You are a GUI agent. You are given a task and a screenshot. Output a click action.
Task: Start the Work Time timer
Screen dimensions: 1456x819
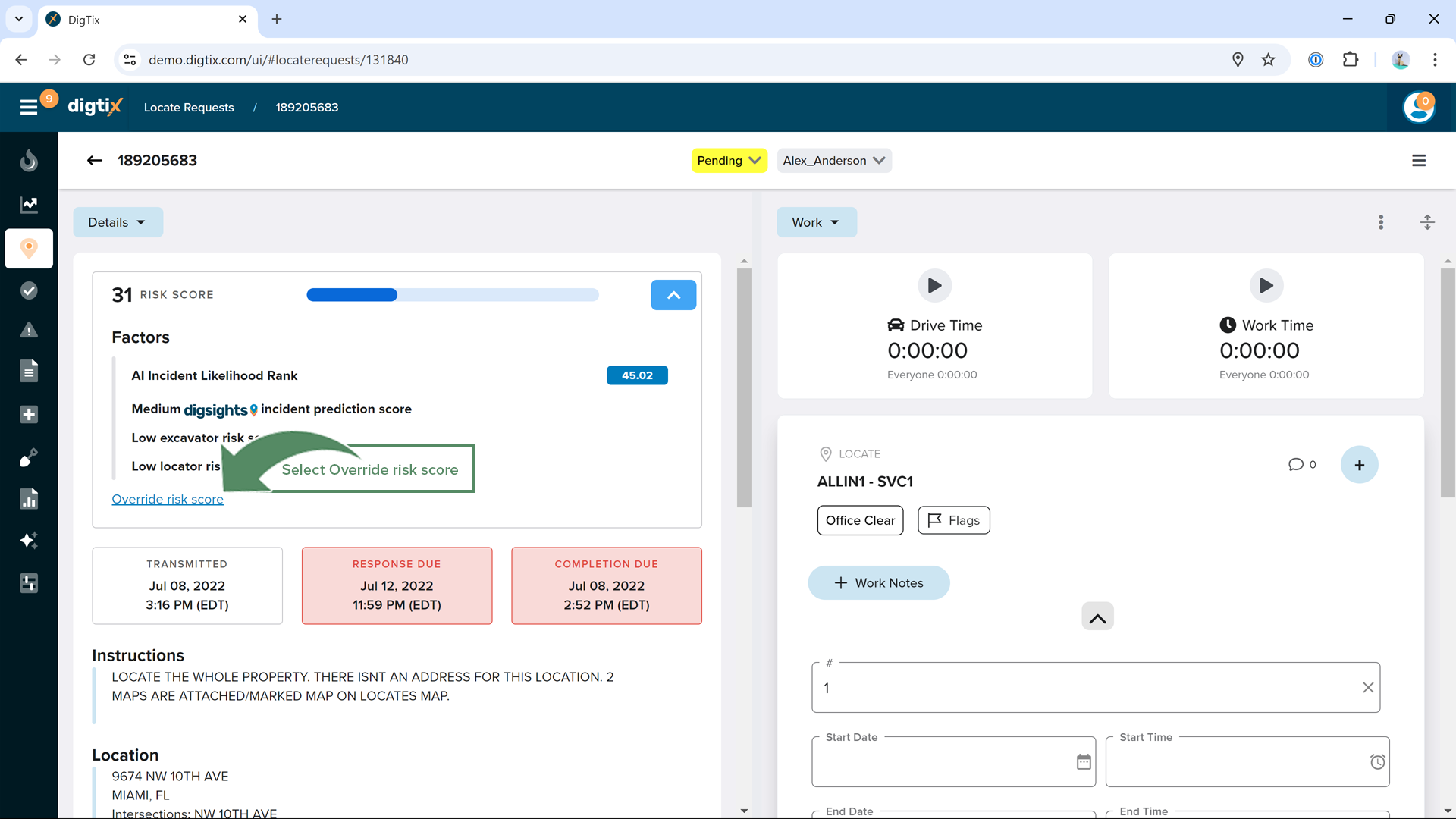pos(1266,286)
